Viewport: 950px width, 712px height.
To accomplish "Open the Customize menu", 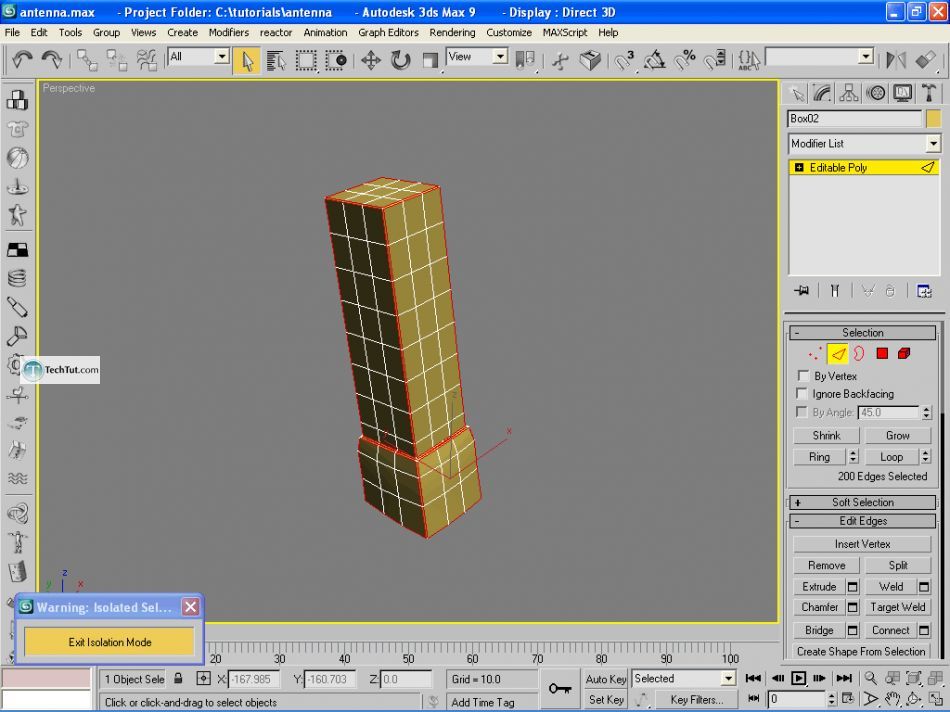I will [x=508, y=33].
